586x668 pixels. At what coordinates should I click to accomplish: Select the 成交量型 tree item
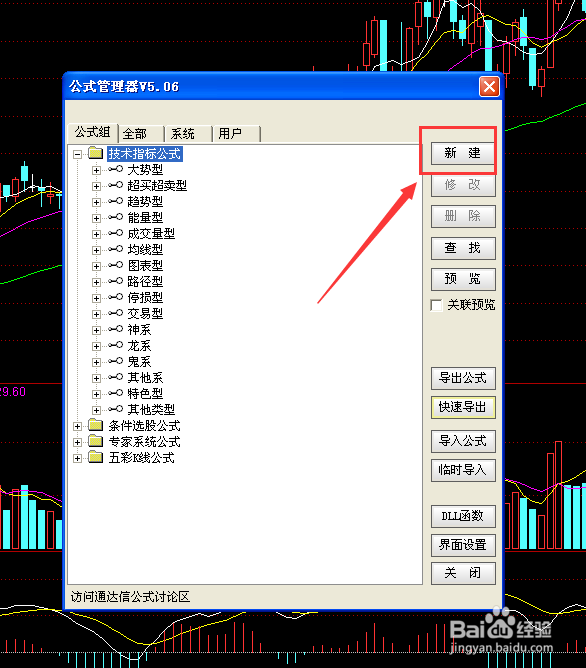[151, 234]
